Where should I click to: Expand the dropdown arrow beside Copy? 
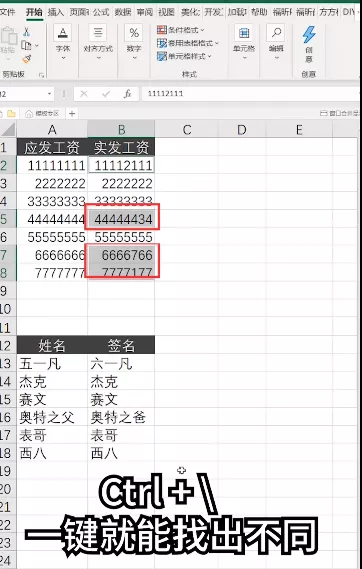point(36,46)
